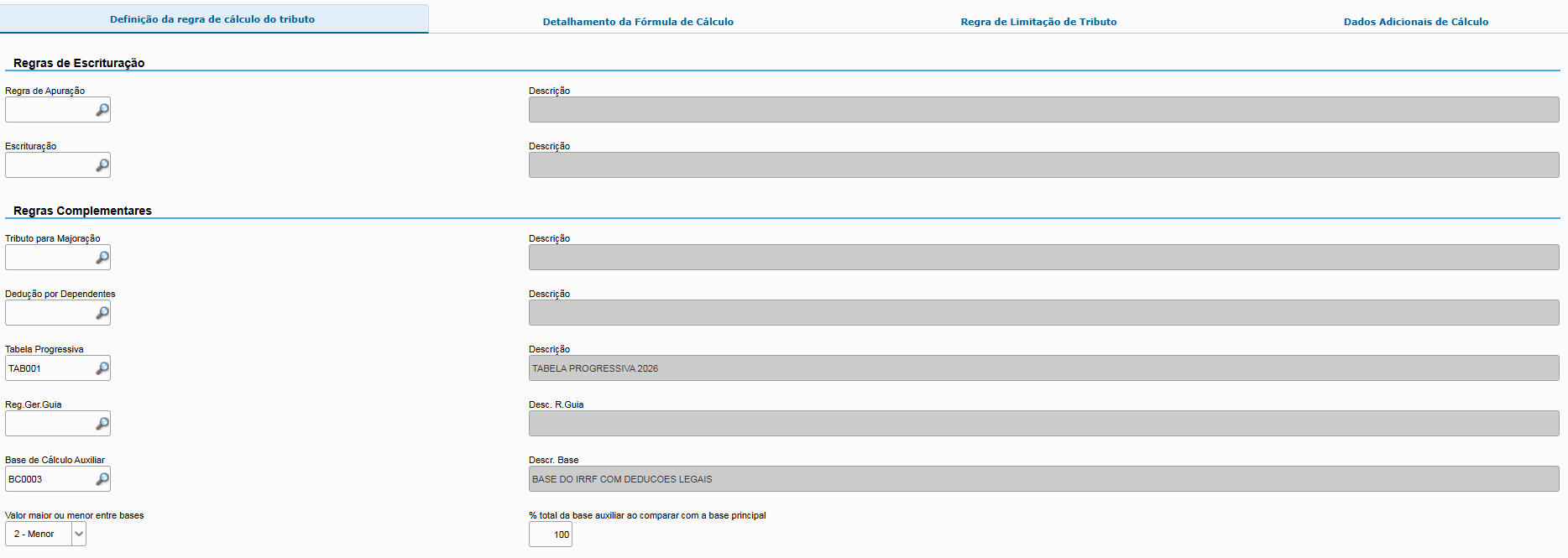Click description field for Dedução por Dependentes

(1044, 313)
